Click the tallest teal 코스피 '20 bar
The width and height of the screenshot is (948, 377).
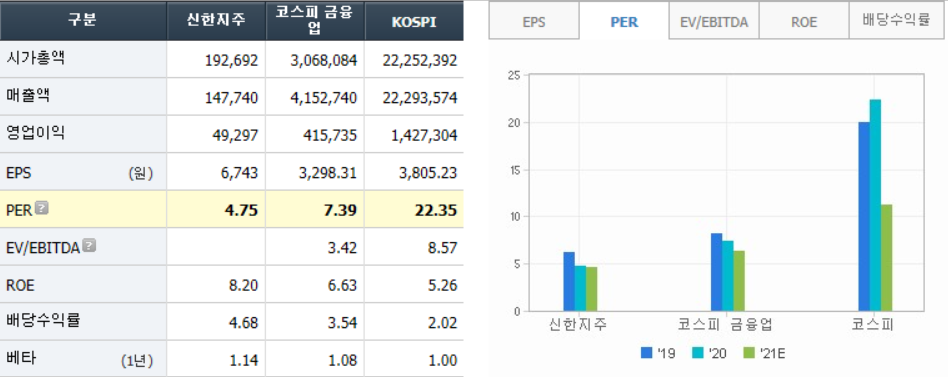click(875, 205)
